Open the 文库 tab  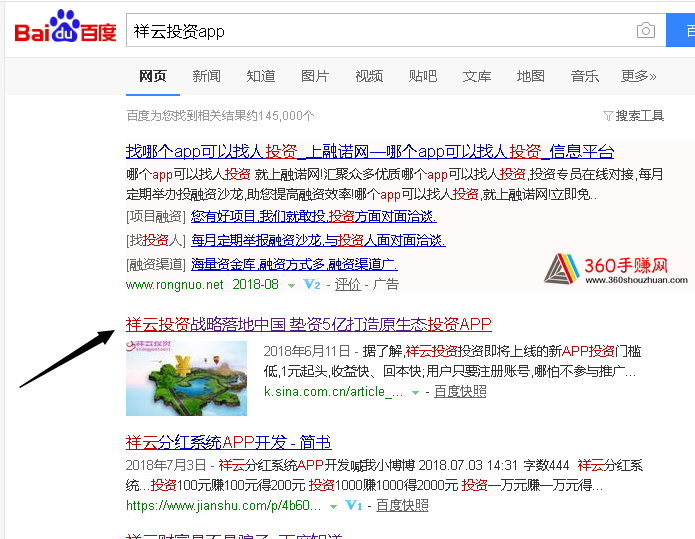(x=477, y=76)
